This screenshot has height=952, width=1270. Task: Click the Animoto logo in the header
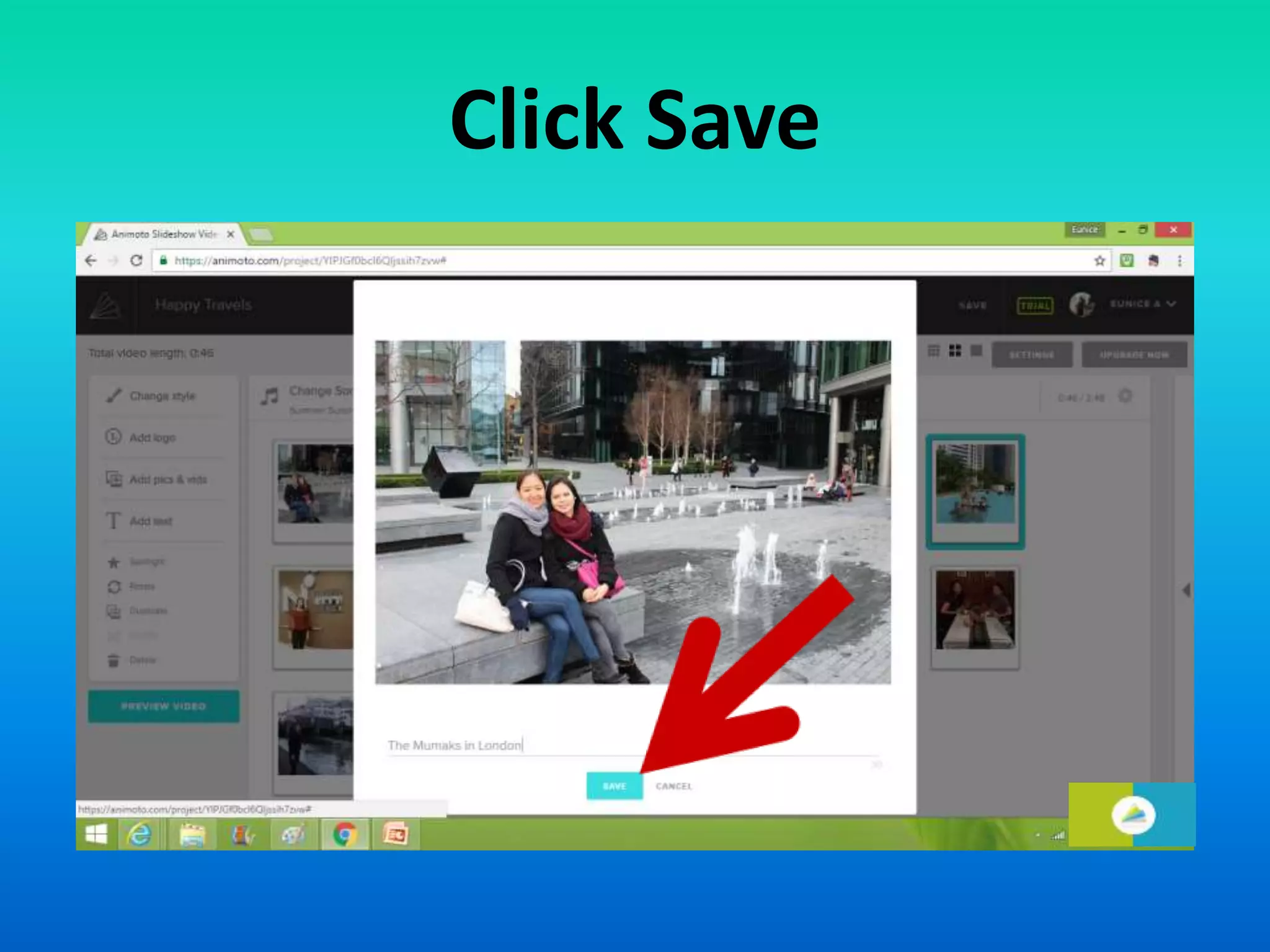(x=105, y=305)
